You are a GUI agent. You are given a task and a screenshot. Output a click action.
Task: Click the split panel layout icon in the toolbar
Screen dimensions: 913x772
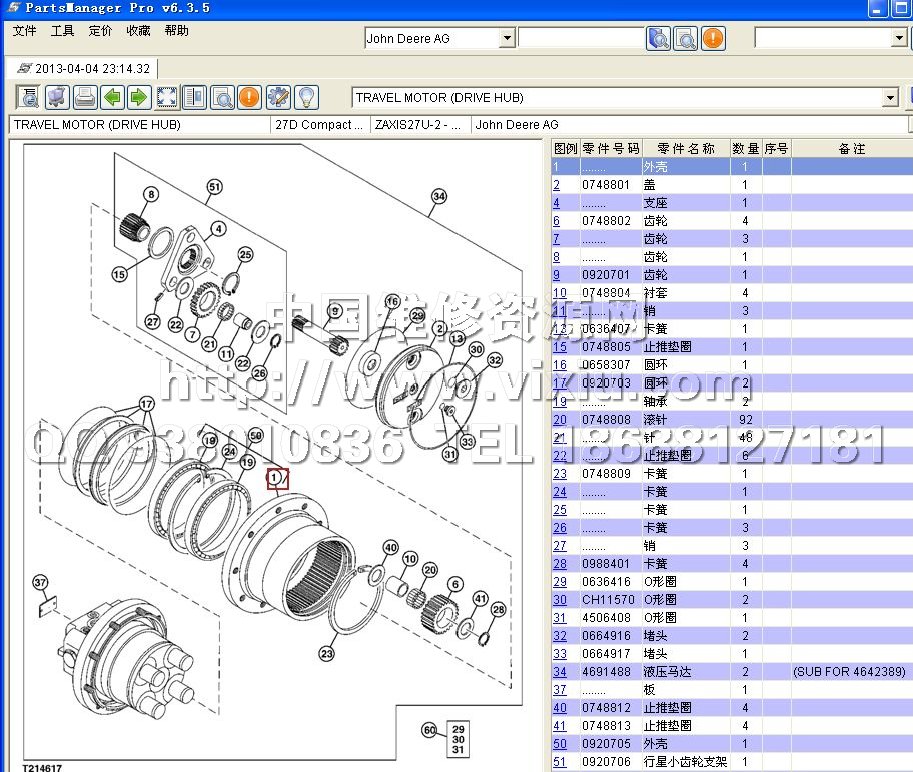pyautogui.click(x=194, y=97)
